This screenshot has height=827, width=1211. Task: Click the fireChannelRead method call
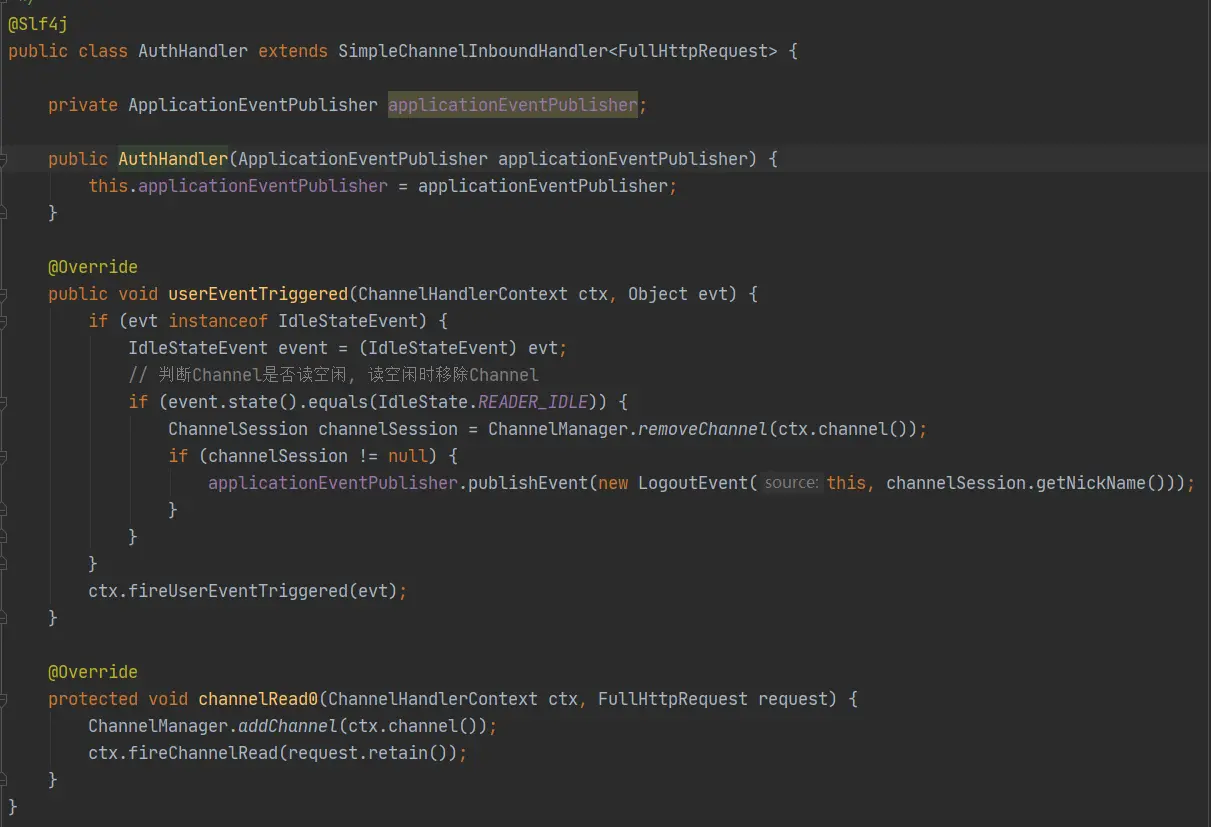pos(203,753)
